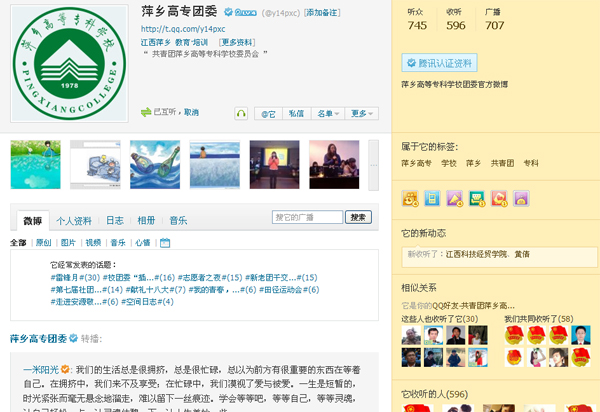The image size is (600, 412).
Task: Switch to the 个人资料 tab
Action: [73, 221]
